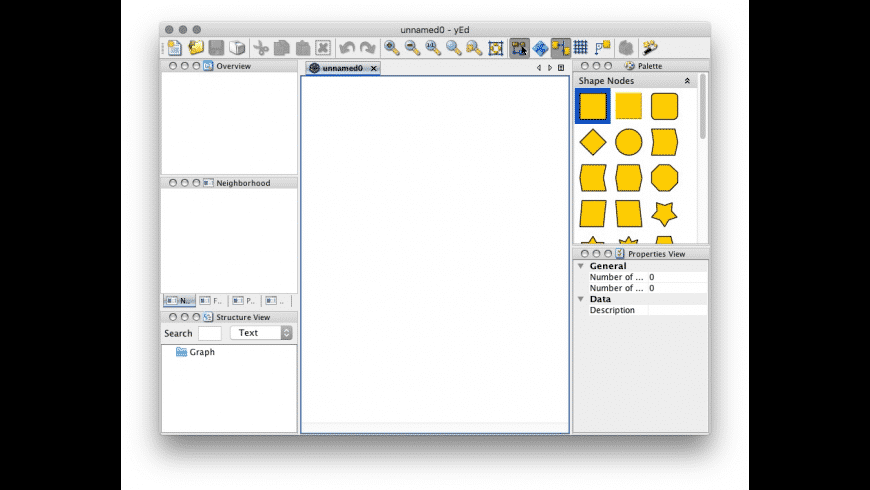Click the Palette panel icon
The width and height of the screenshot is (870, 490).
[629, 66]
